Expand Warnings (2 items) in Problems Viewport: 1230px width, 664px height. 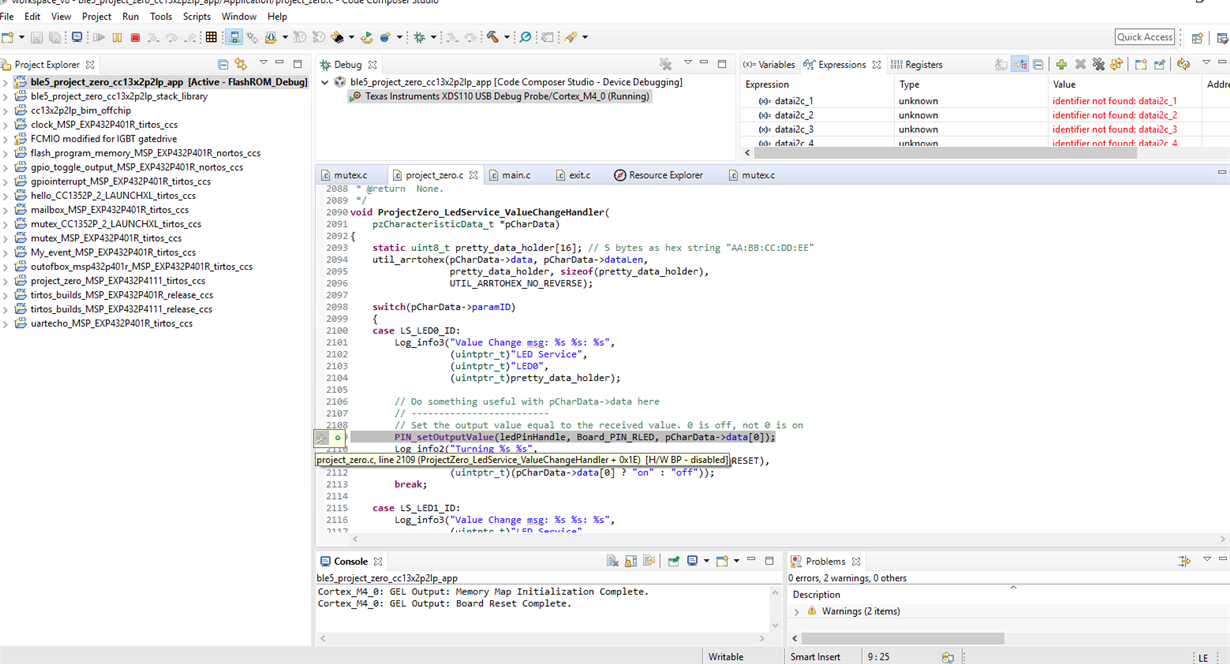(x=797, y=611)
